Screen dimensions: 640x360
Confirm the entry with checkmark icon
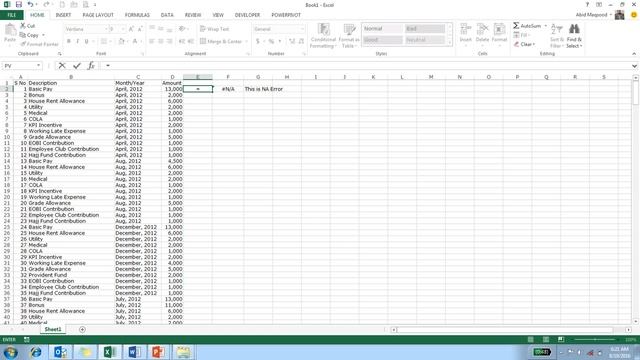77,65
